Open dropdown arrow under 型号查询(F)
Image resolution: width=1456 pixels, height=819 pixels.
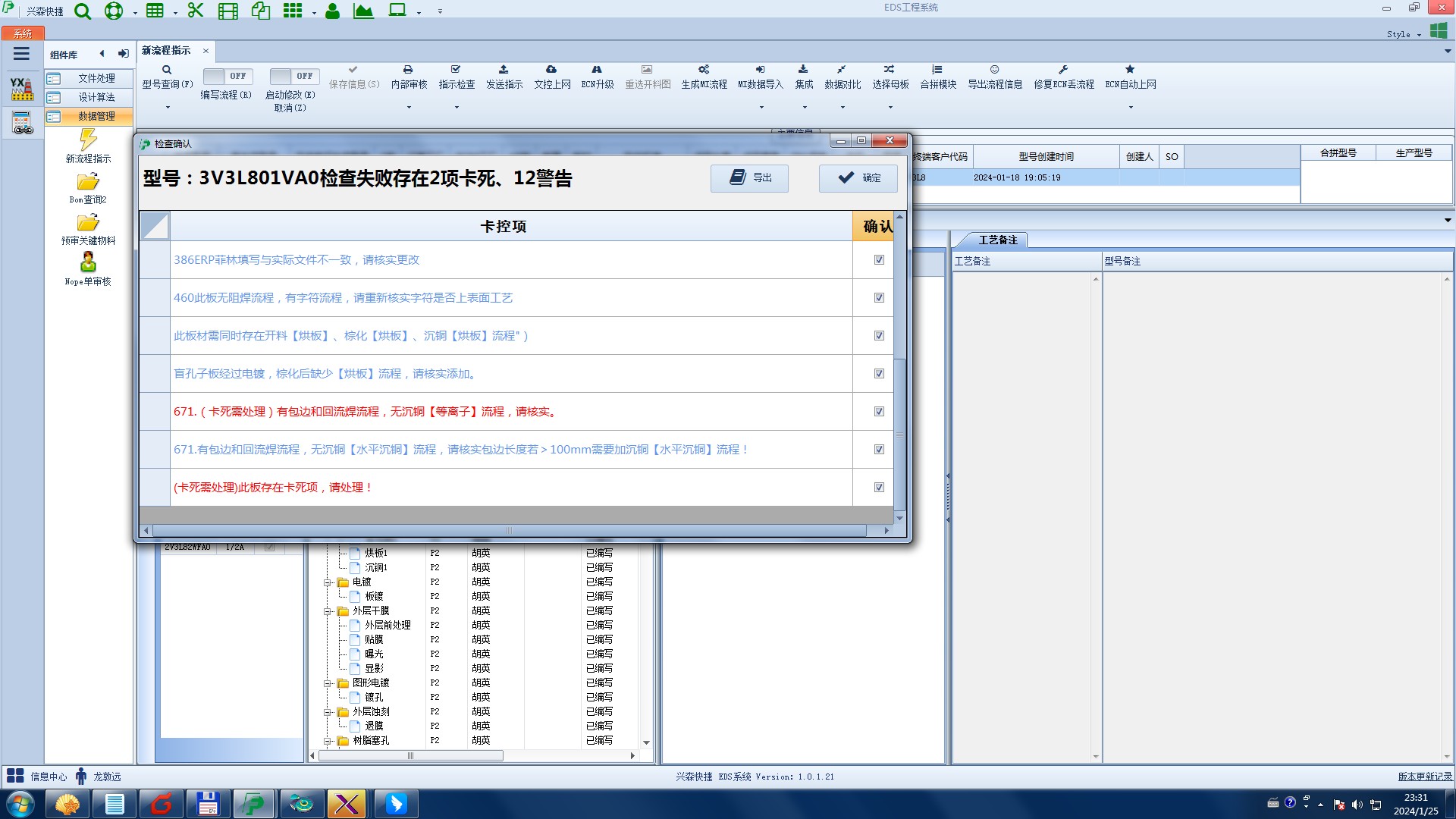[168, 108]
